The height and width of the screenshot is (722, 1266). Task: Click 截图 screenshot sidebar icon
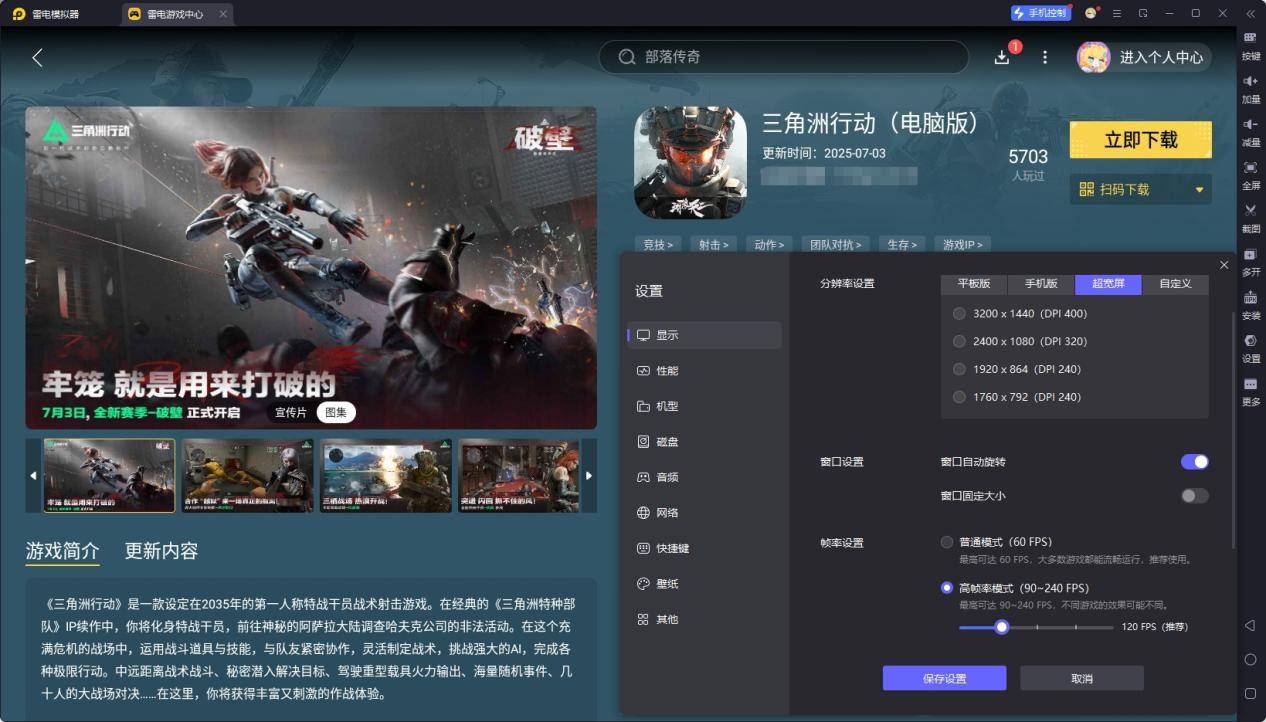1250,217
